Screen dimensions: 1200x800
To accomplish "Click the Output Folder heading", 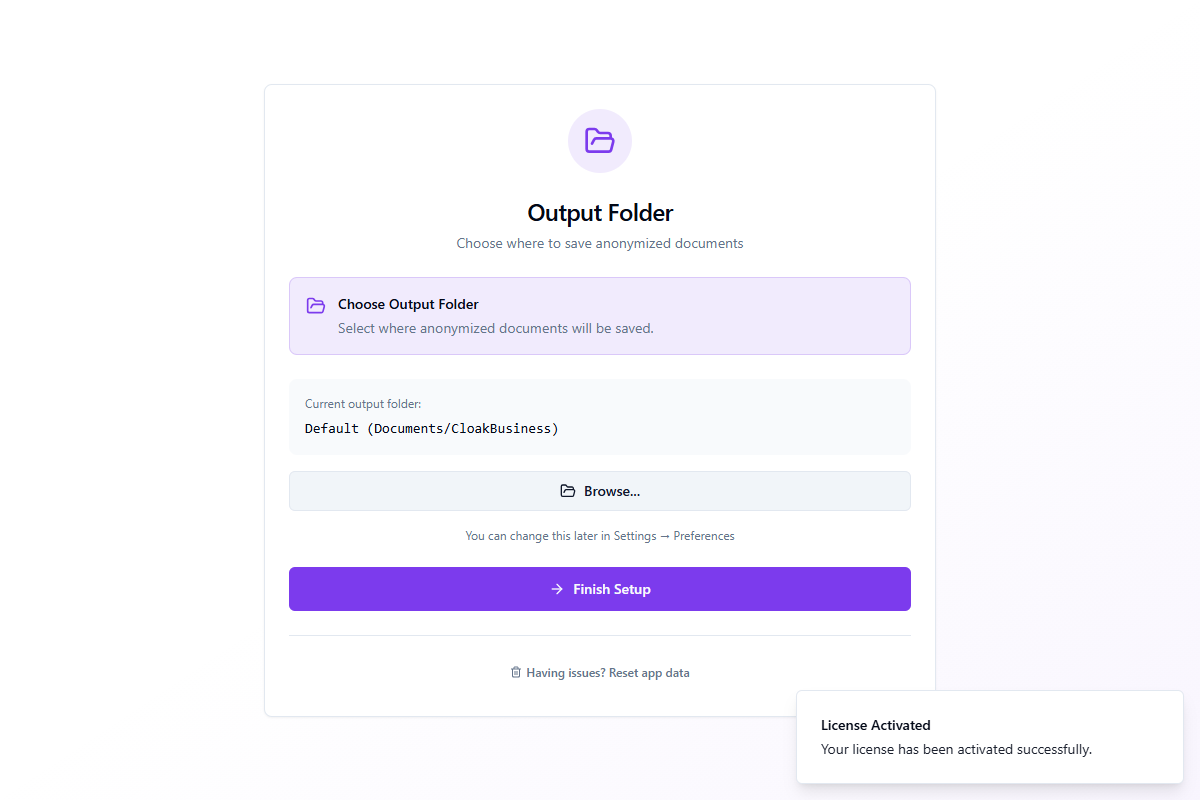I will coord(600,213).
